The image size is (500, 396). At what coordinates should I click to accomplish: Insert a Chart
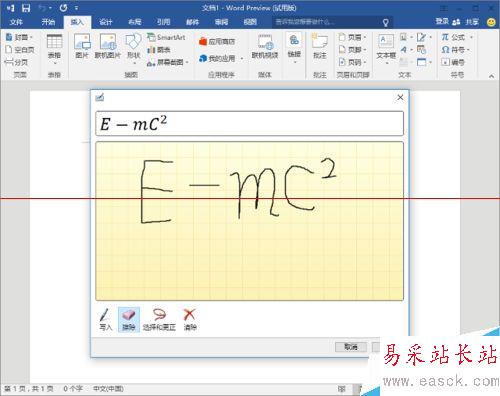click(159, 50)
